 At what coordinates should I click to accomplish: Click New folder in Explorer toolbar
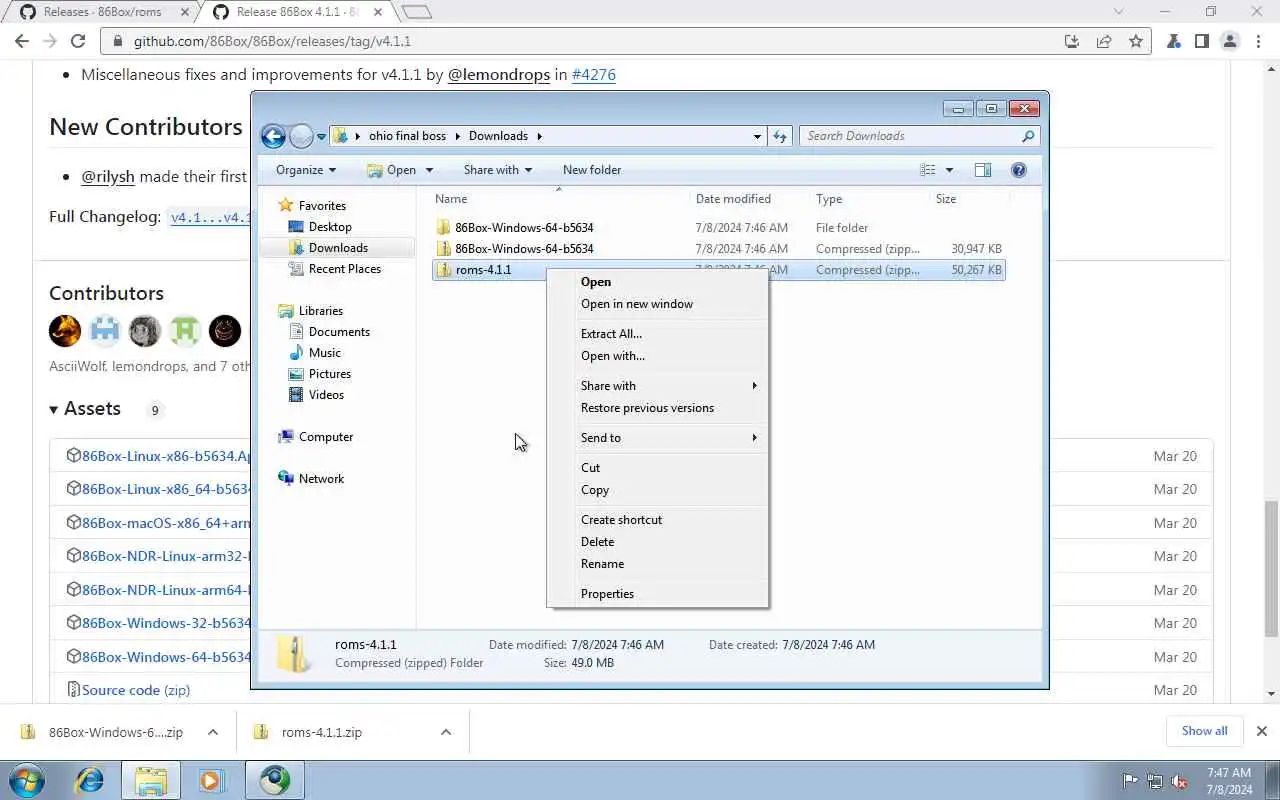tap(592, 170)
